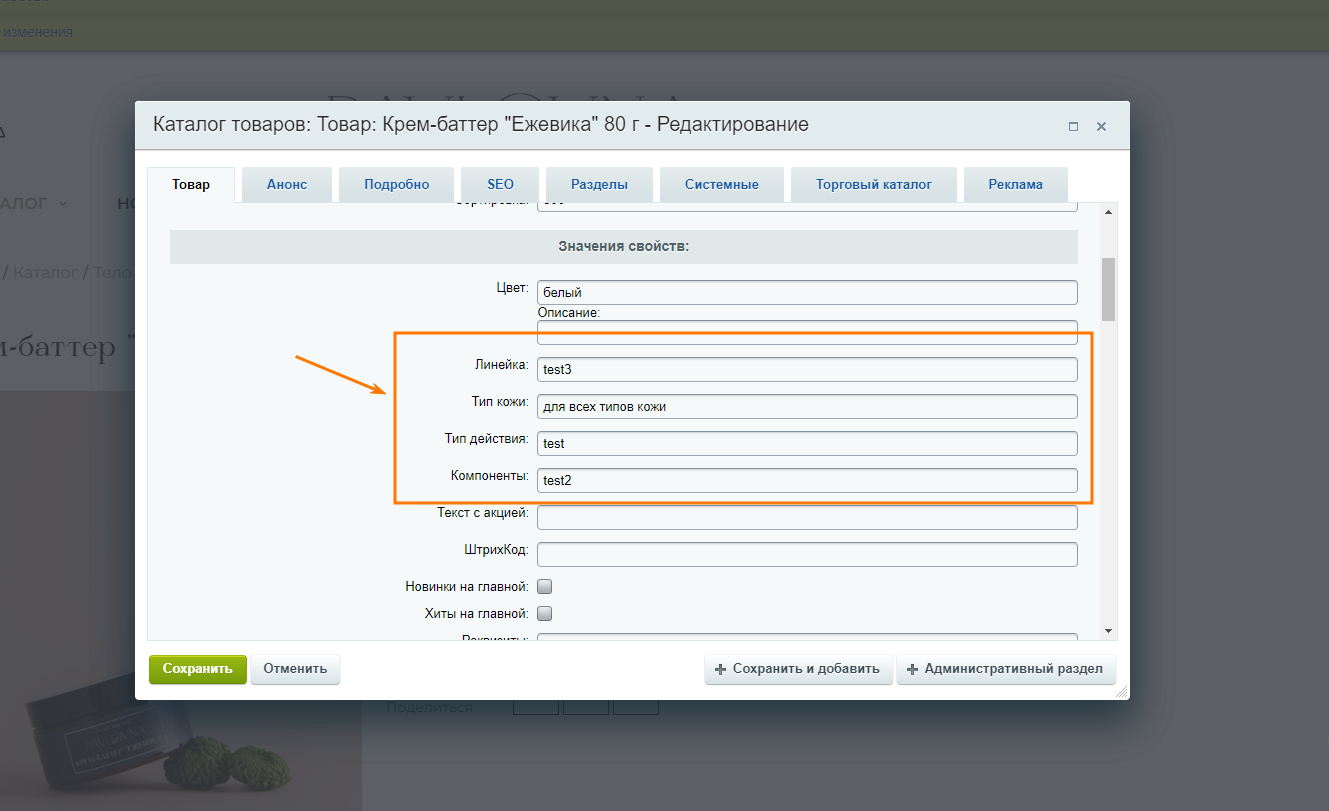Click the Значения свойств section header
1329x811 pixels.
[x=624, y=246]
